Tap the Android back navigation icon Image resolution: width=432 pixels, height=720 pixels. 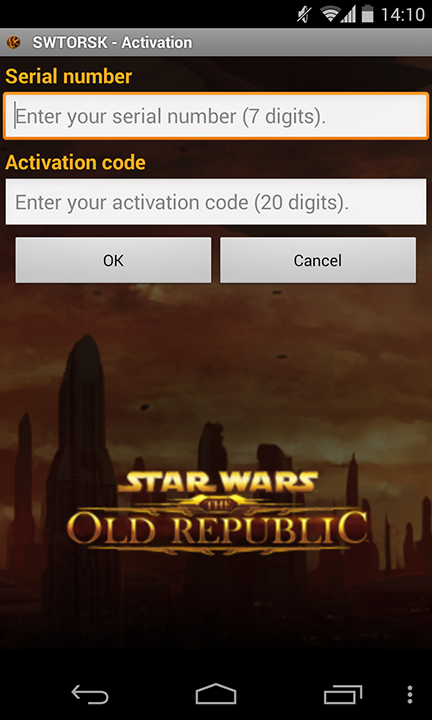click(90, 694)
